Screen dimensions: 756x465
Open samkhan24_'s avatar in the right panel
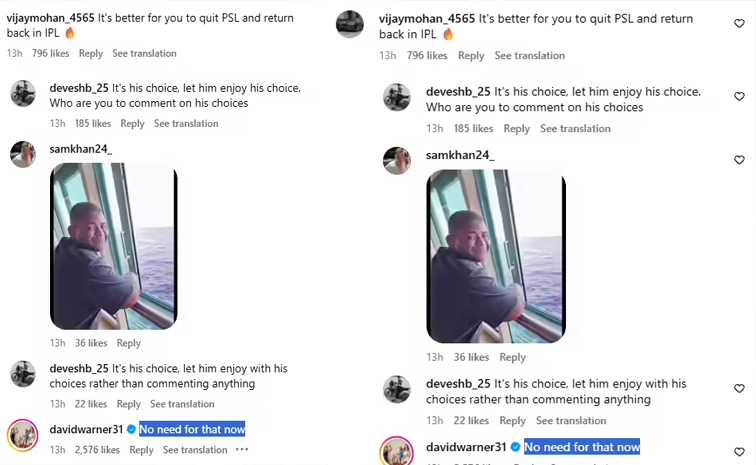pos(398,160)
